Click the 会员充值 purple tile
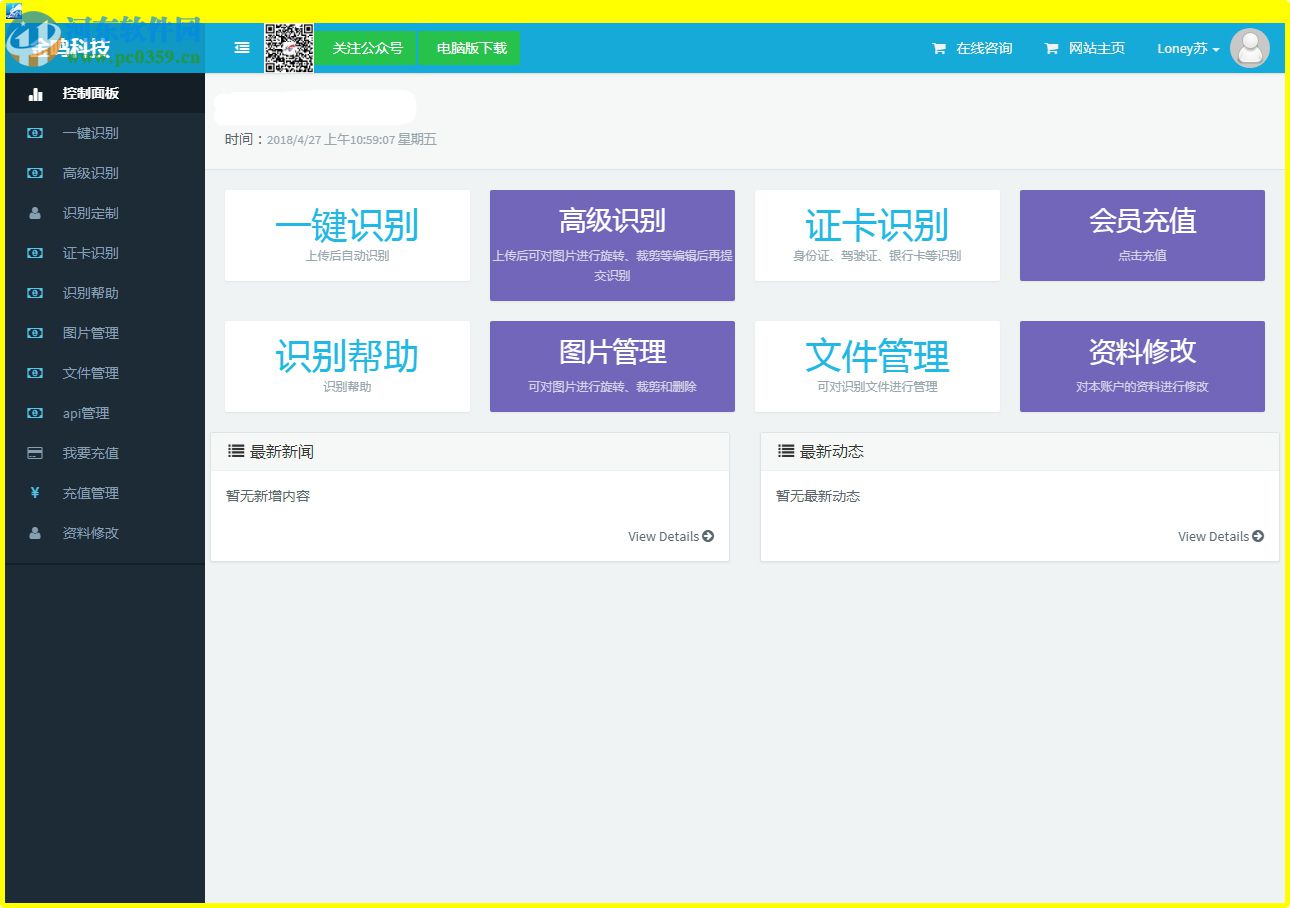The width and height of the screenshot is (1290, 908). [x=1142, y=235]
